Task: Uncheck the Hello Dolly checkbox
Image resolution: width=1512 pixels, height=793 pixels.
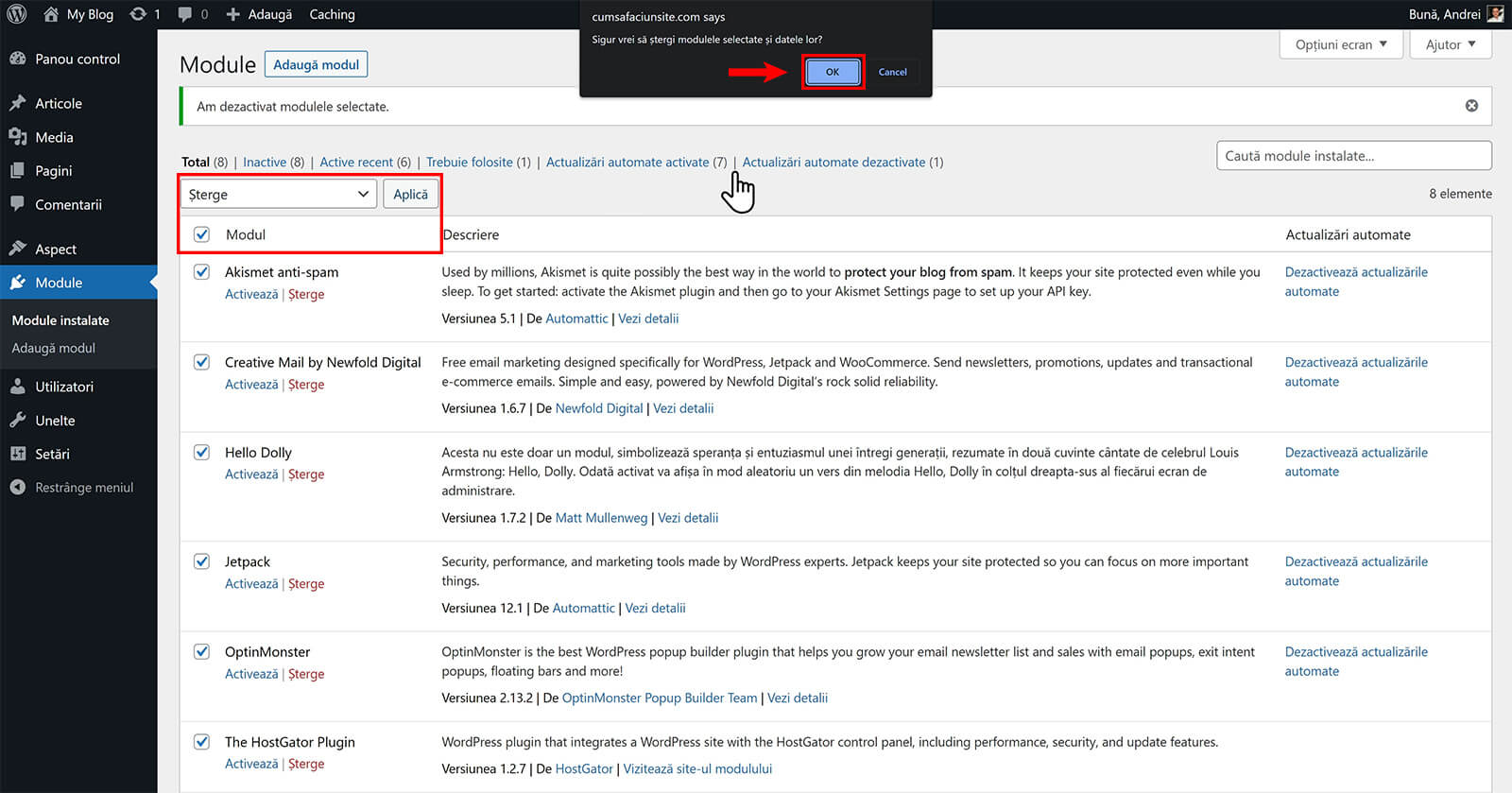Action: pyautogui.click(x=201, y=453)
